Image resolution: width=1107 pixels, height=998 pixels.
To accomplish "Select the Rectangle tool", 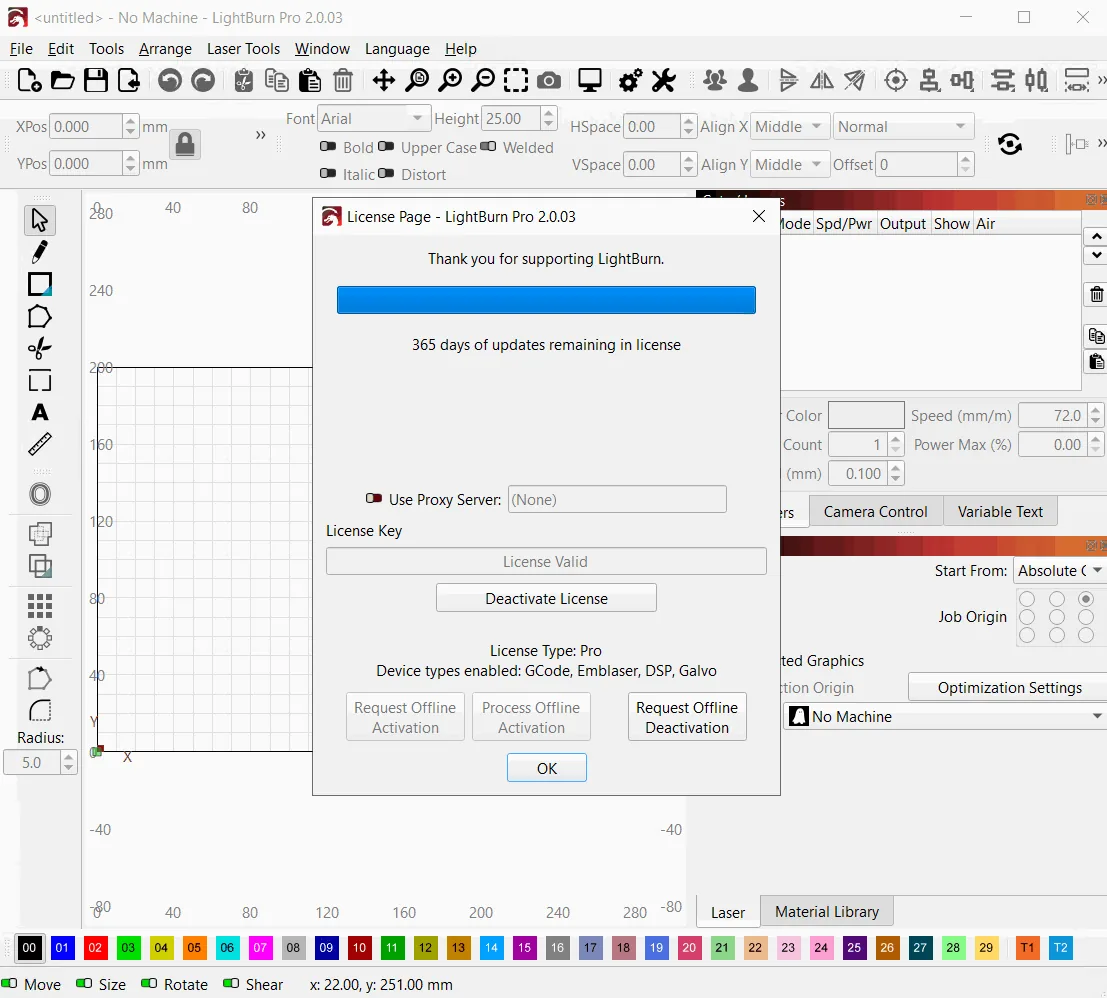I will pyautogui.click(x=40, y=284).
